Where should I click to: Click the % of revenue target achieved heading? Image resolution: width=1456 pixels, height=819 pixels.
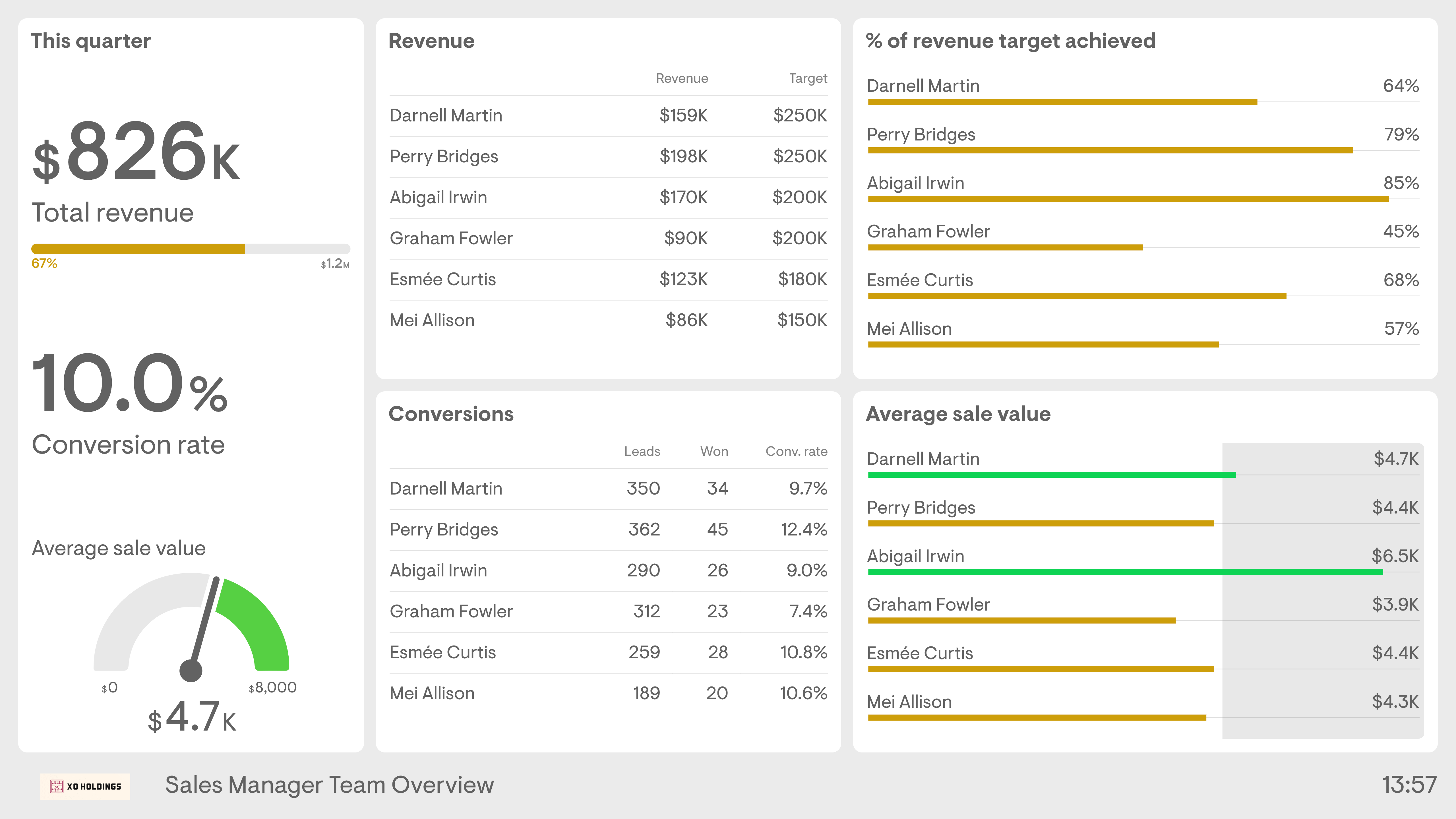tap(1011, 40)
